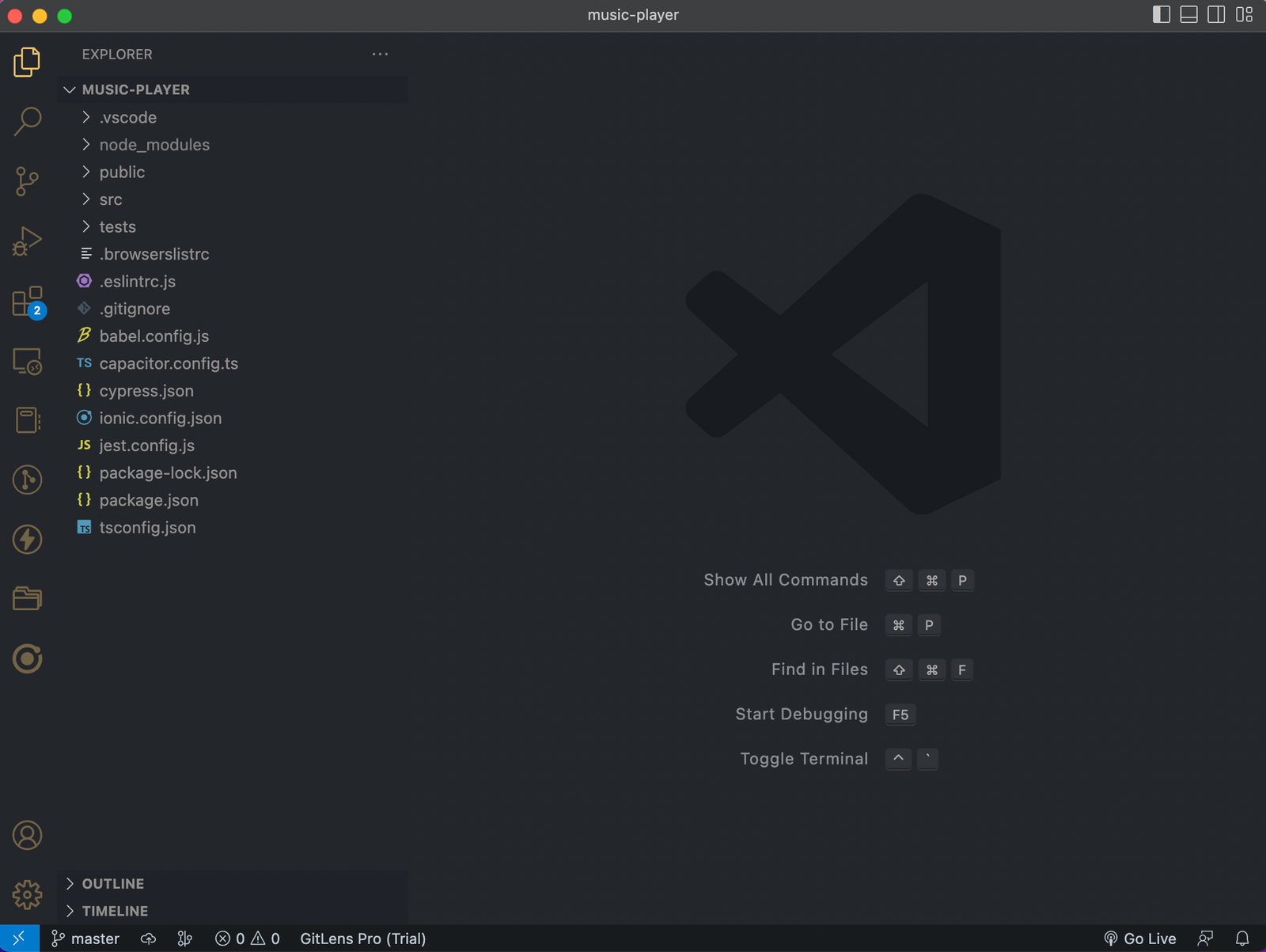Click Go Live in status bar
Viewport: 1266px width, 952px height.
tap(1140, 939)
